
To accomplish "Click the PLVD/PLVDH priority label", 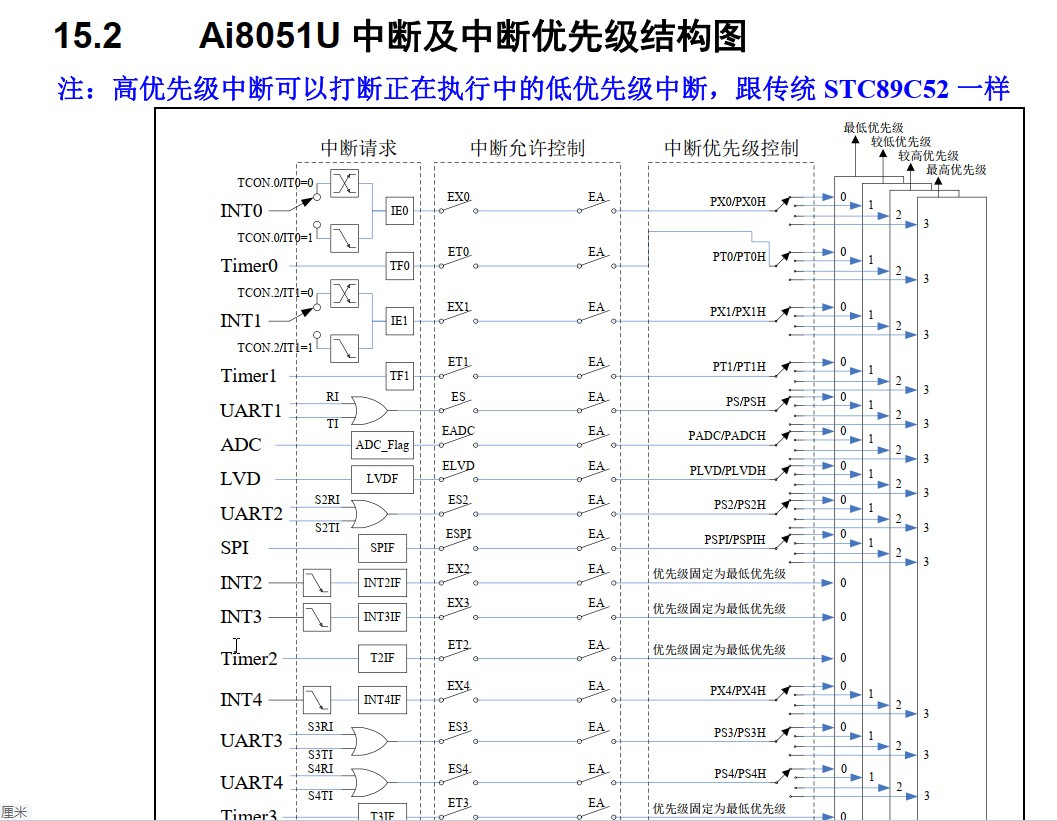I will 728,470.
